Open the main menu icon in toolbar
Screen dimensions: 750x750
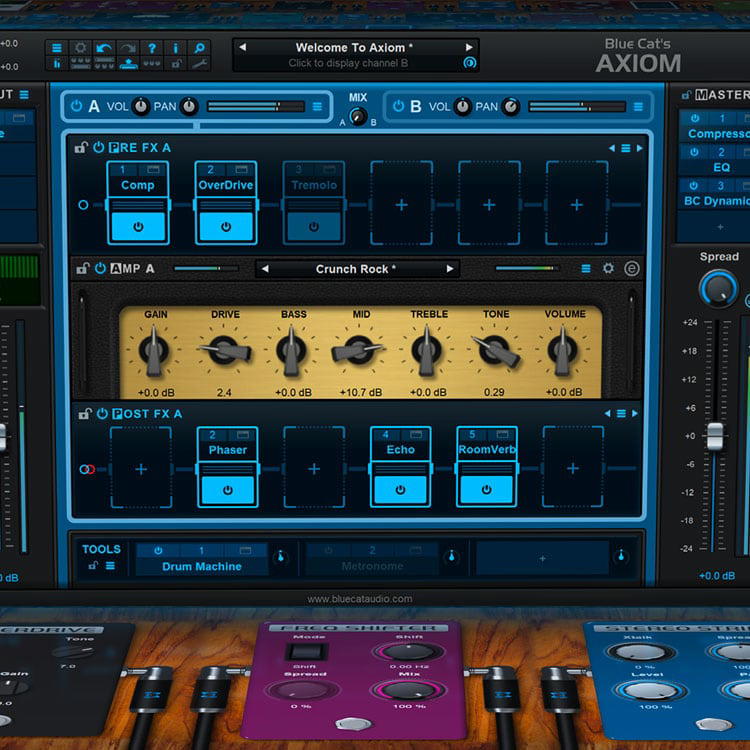pos(56,48)
